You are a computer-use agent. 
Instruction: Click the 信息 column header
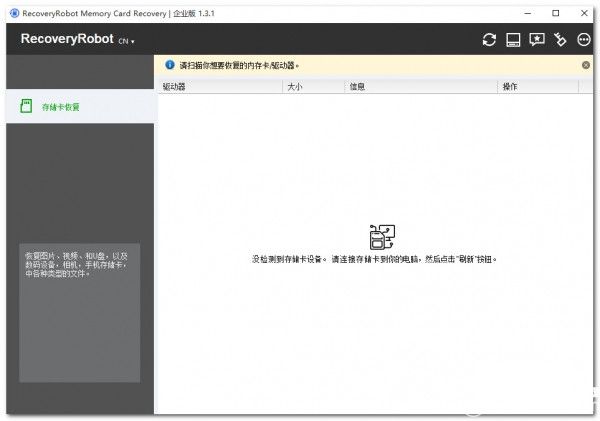[x=421, y=86]
